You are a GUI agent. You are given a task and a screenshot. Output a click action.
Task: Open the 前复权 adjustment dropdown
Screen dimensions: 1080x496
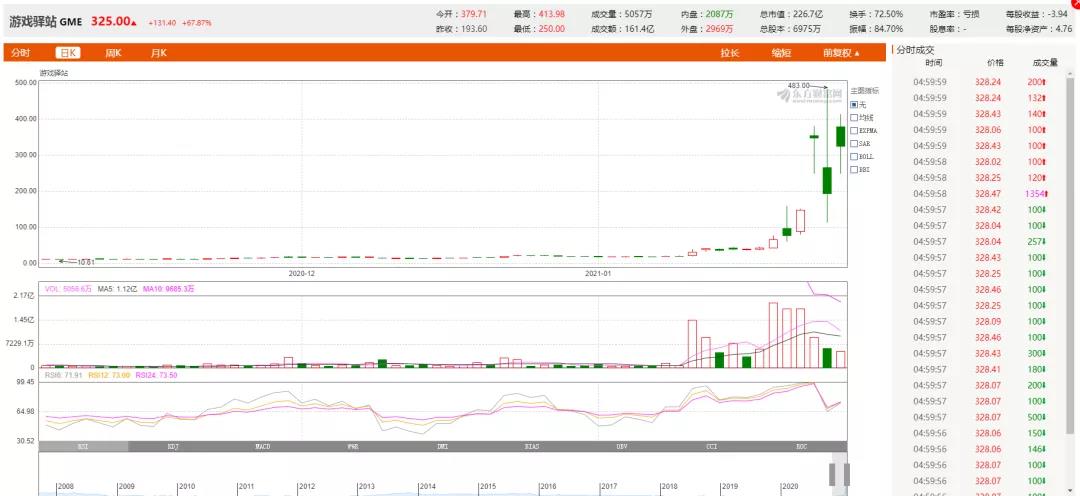(841, 53)
